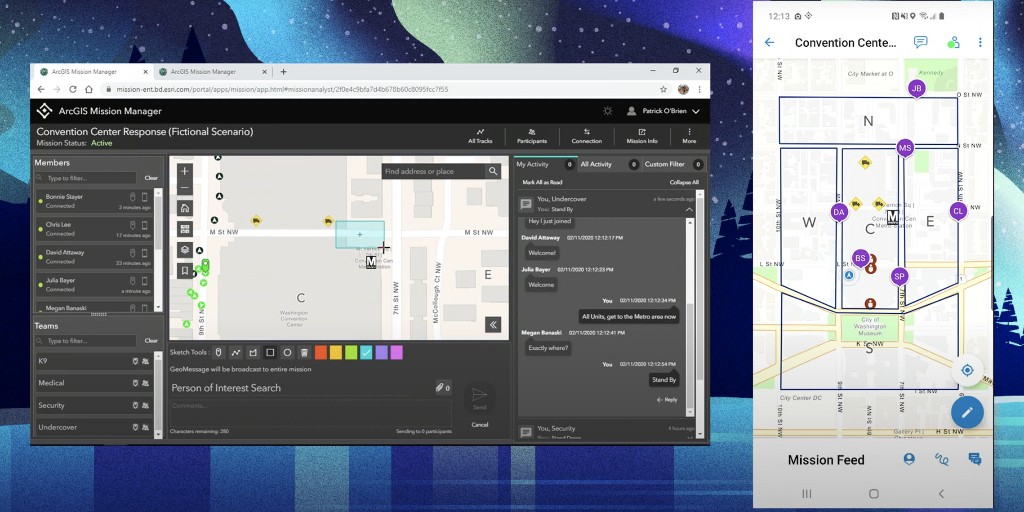Switch to Custom Filter tab
This screenshot has width=1024, height=512.
click(673, 164)
